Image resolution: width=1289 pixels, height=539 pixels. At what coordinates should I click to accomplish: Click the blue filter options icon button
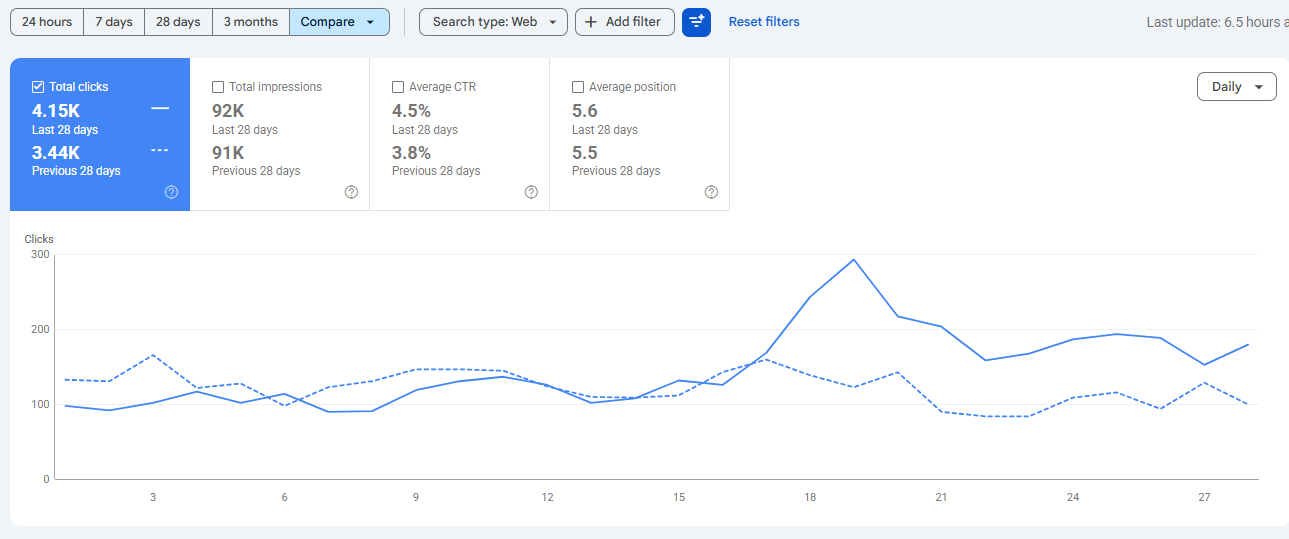point(696,22)
